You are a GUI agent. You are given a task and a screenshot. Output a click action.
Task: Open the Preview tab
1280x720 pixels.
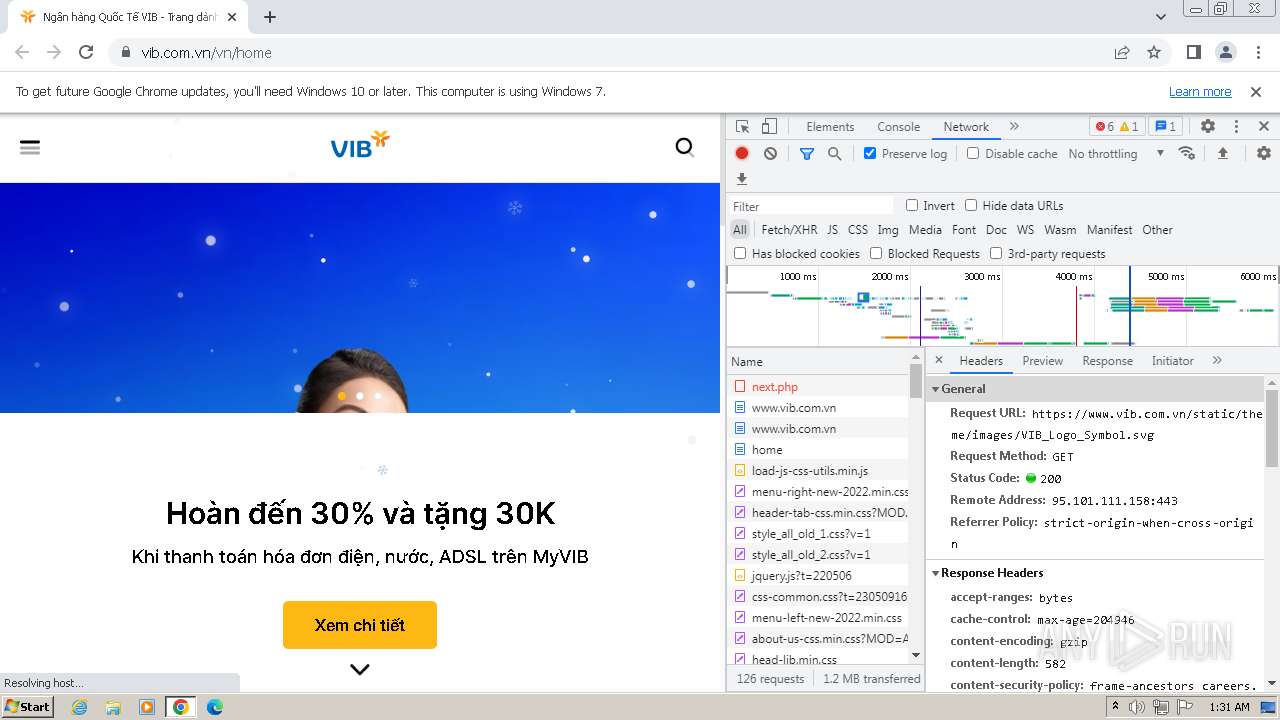tap(1042, 361)
